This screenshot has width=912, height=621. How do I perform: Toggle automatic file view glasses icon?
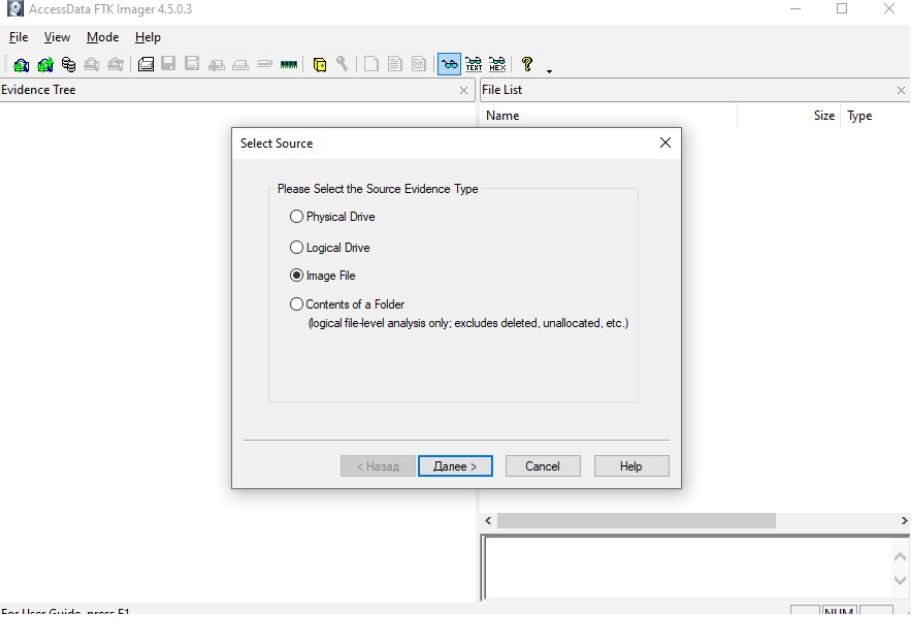(449, 64)
